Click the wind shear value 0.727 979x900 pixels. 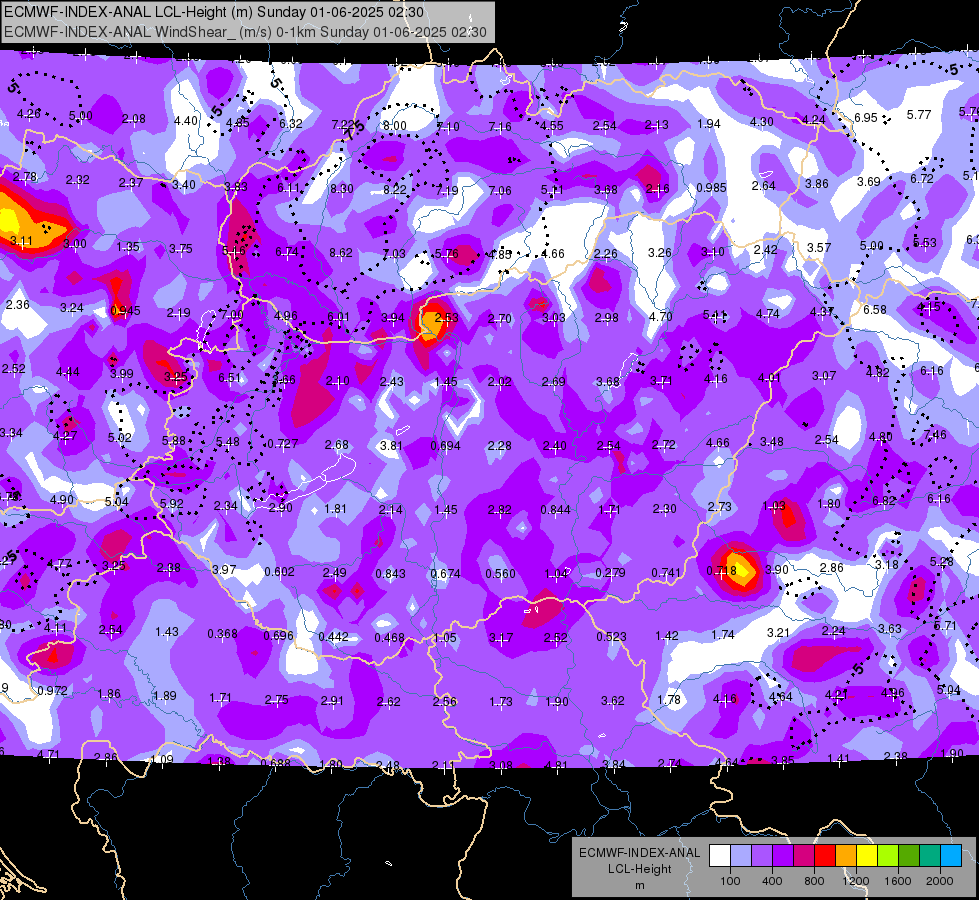282,443
